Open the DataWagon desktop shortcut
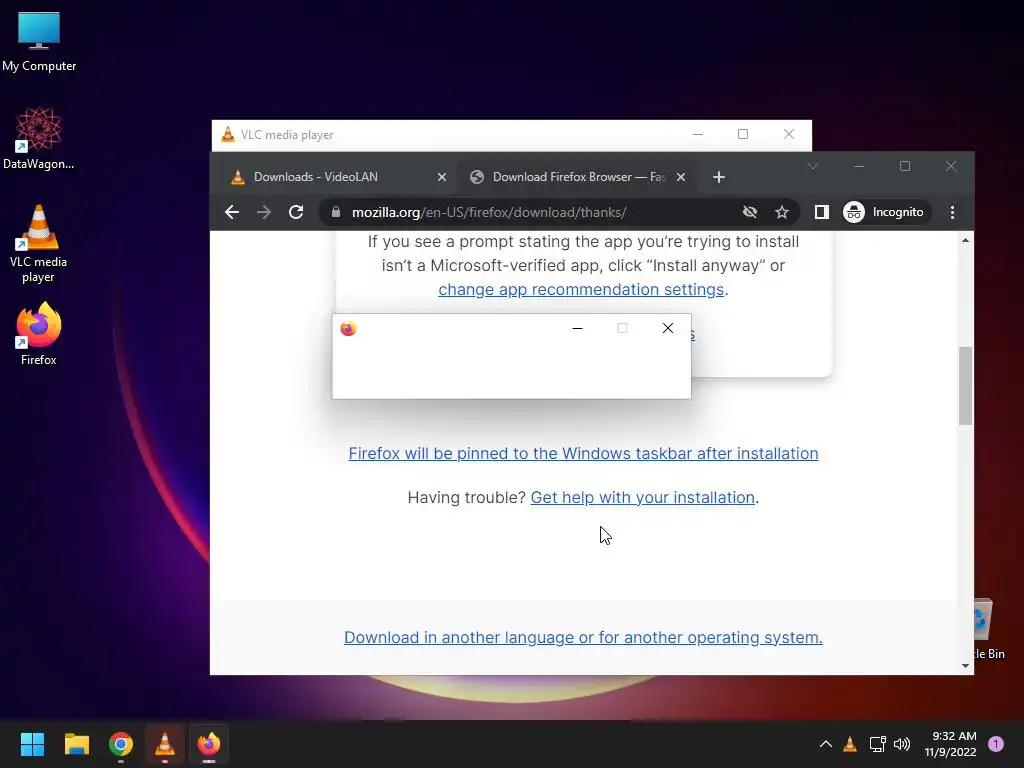This screenshot has height=768, width=1024. pos(39,138)
